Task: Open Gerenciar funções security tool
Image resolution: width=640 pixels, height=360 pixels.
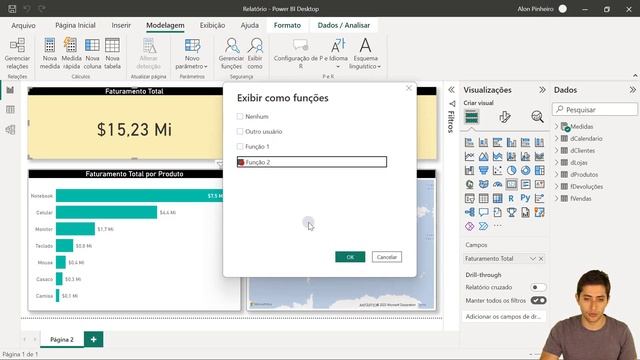Action: point(231,53)
